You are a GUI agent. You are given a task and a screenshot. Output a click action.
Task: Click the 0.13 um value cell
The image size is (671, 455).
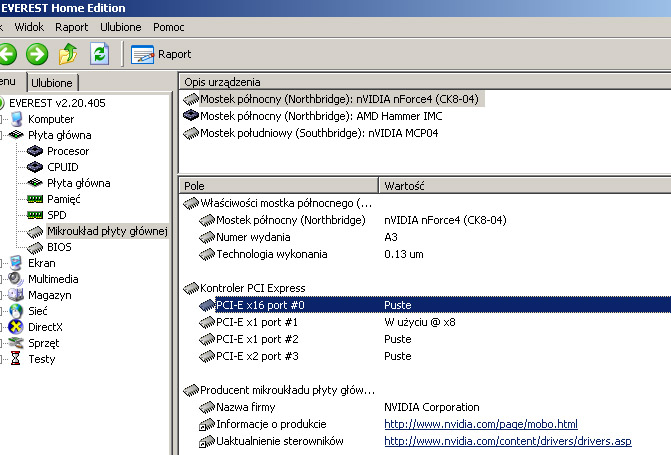tap(404, 254)
